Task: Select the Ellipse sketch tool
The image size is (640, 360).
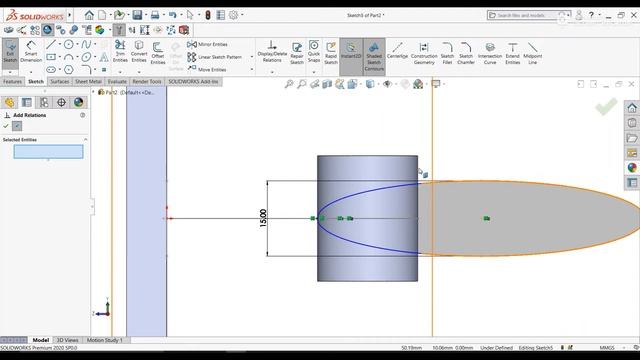Action: coord(86,57)
